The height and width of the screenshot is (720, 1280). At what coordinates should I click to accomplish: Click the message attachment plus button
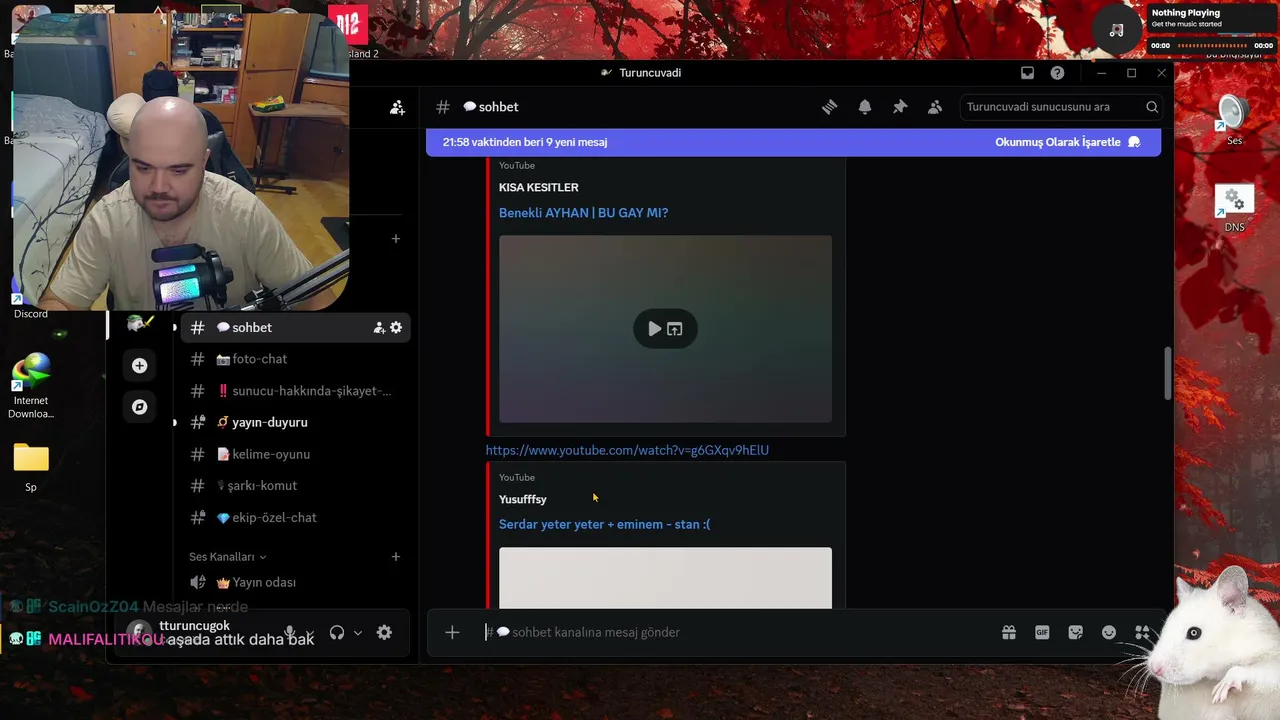point(452,632)
